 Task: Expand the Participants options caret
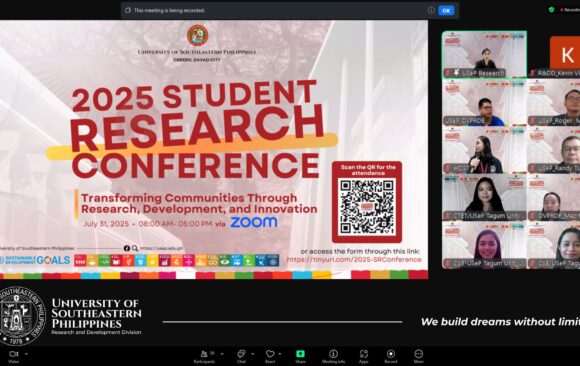click(222, 354)
